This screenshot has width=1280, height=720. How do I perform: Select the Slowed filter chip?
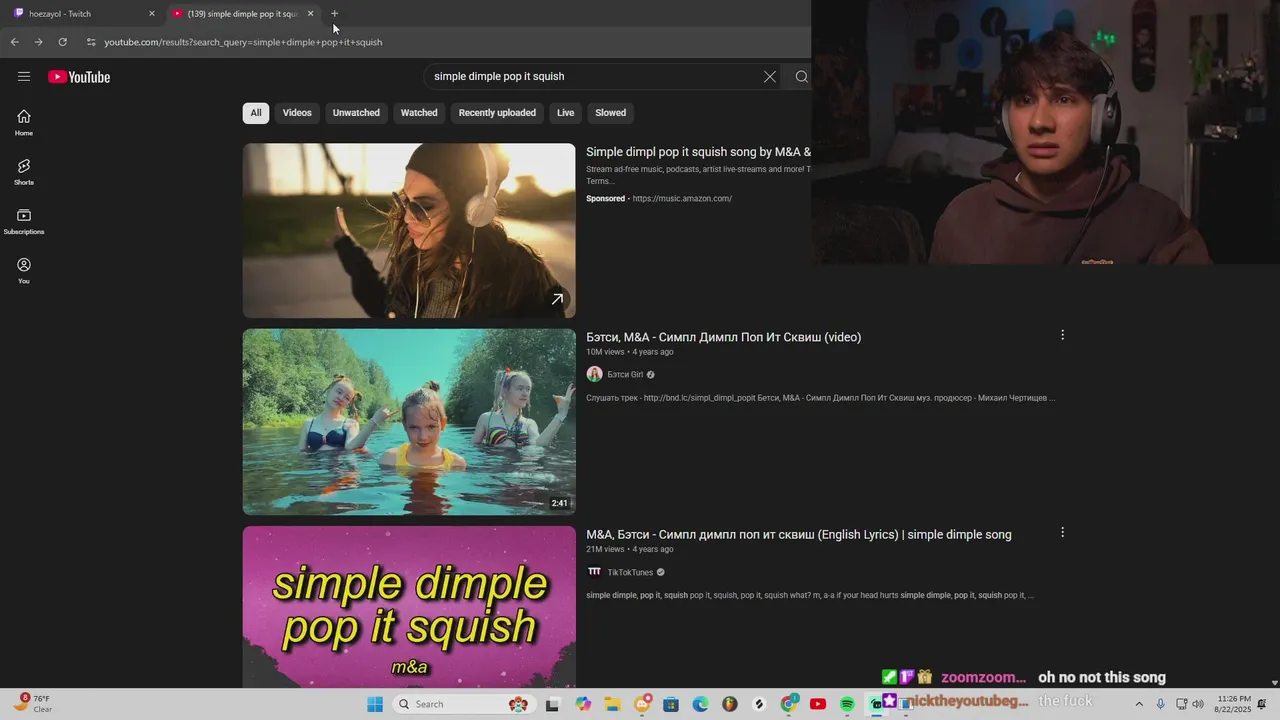click(610, 113)
